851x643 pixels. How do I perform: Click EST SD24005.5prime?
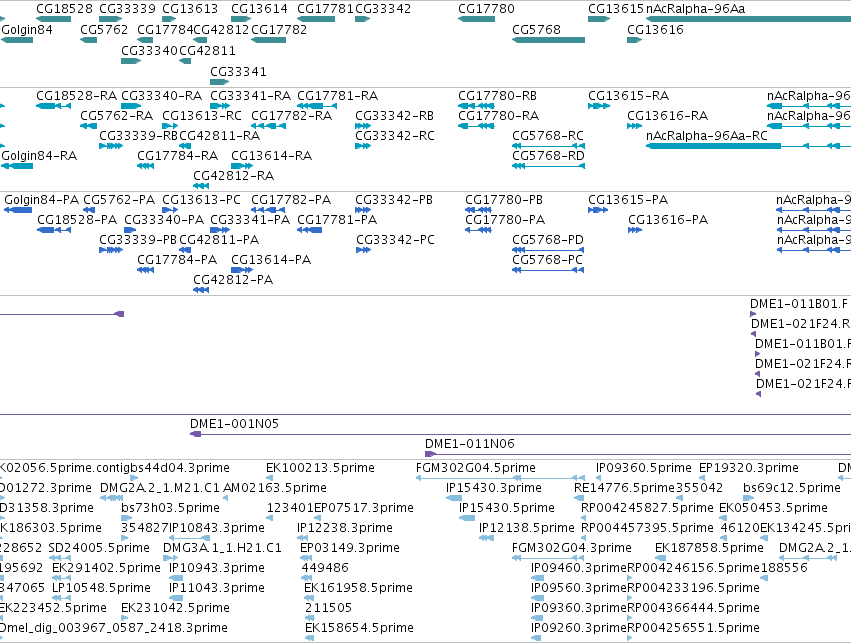(x=60, y=558)
